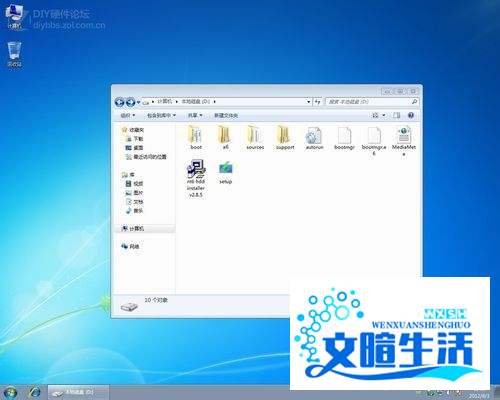Viewport: 500px width, 400px height.
Task: Select the bootmgr.efi file
Action: (x=374, y=141)
